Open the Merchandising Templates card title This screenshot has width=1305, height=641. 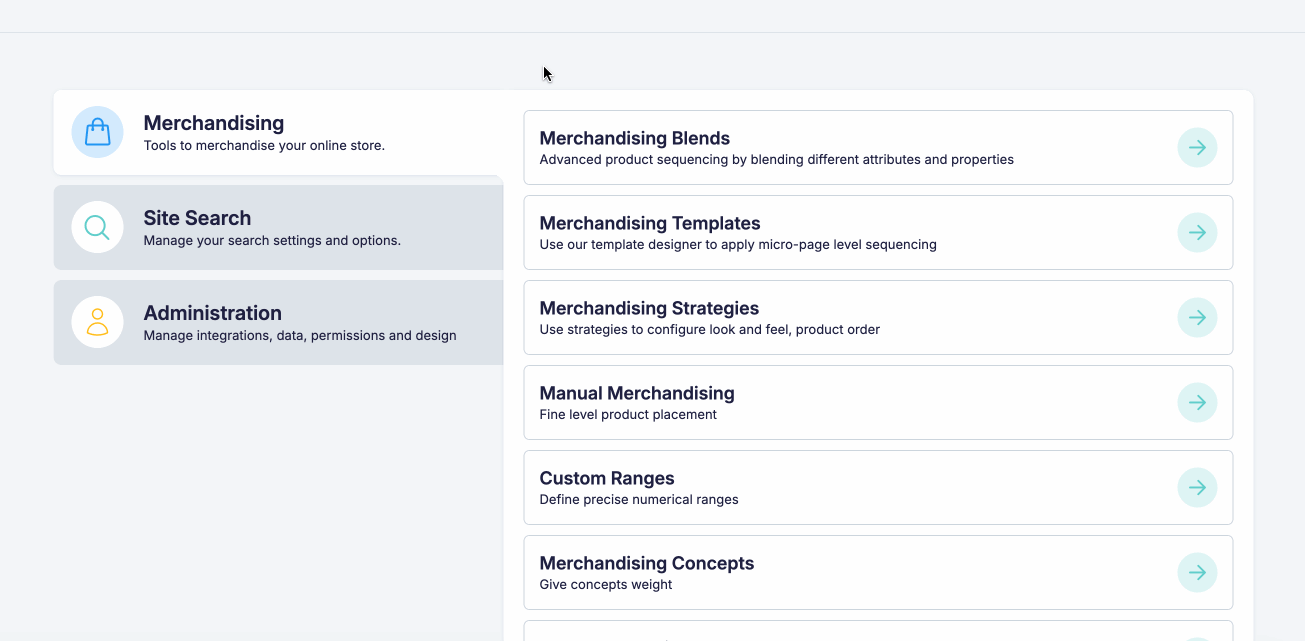pos(649,223)
